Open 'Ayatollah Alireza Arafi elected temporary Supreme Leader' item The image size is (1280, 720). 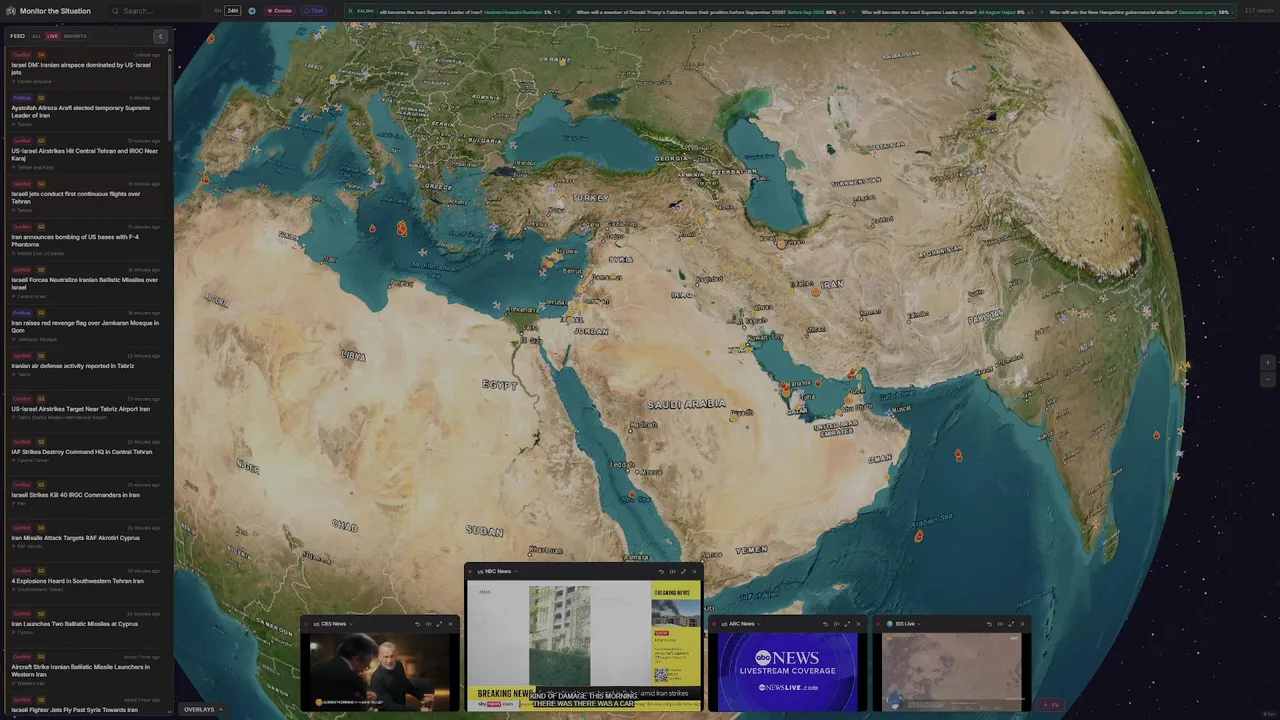coord(86,111)
